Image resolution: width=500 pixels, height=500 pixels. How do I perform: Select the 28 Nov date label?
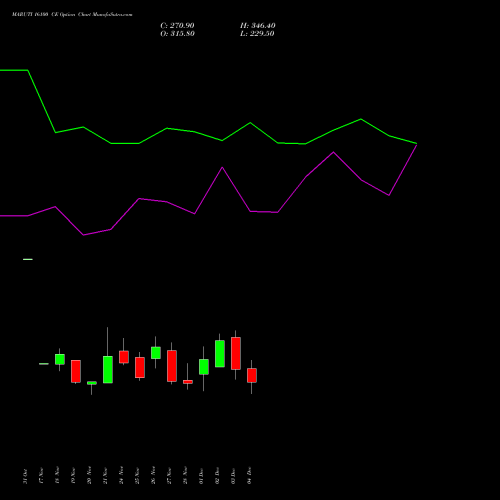pos(185,476)
